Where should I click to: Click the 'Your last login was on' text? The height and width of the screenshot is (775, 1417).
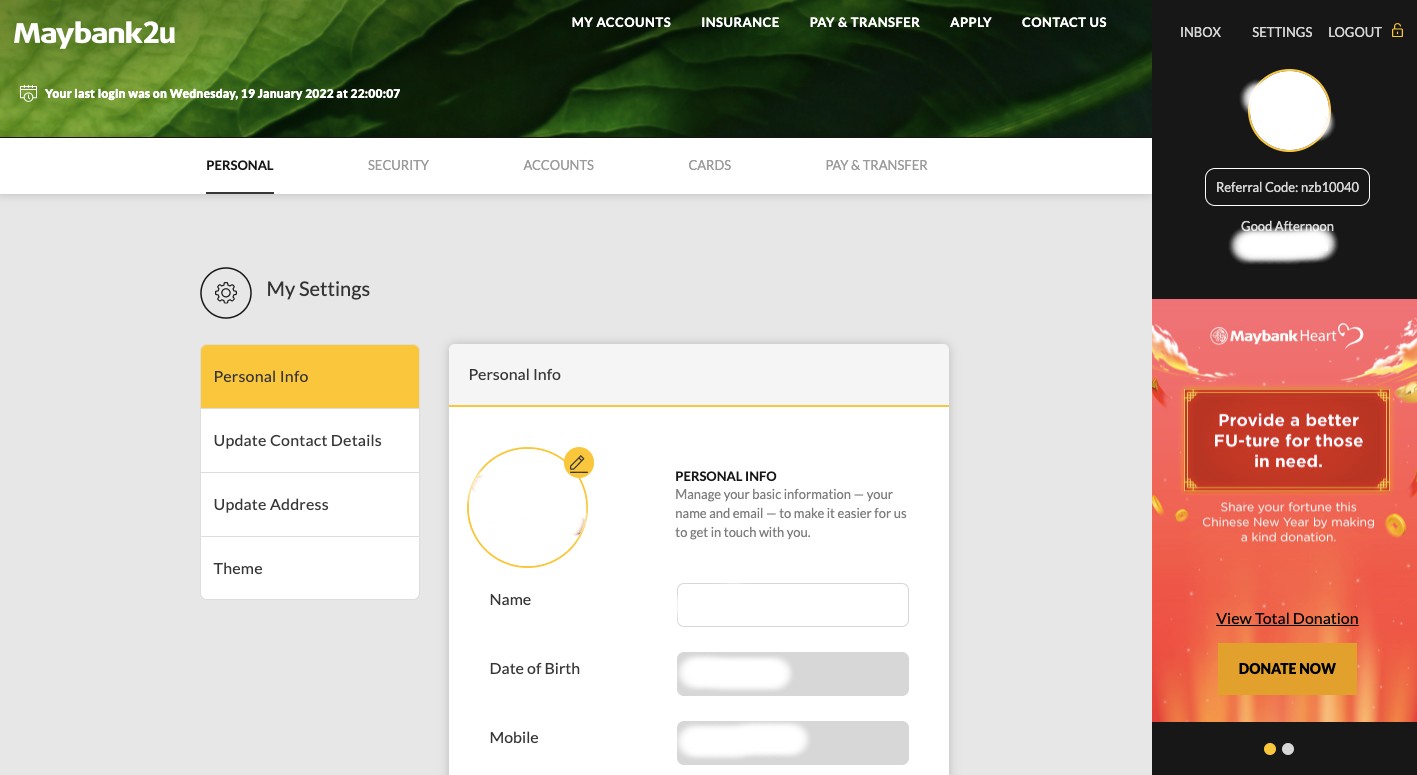[x=222, y=93]
